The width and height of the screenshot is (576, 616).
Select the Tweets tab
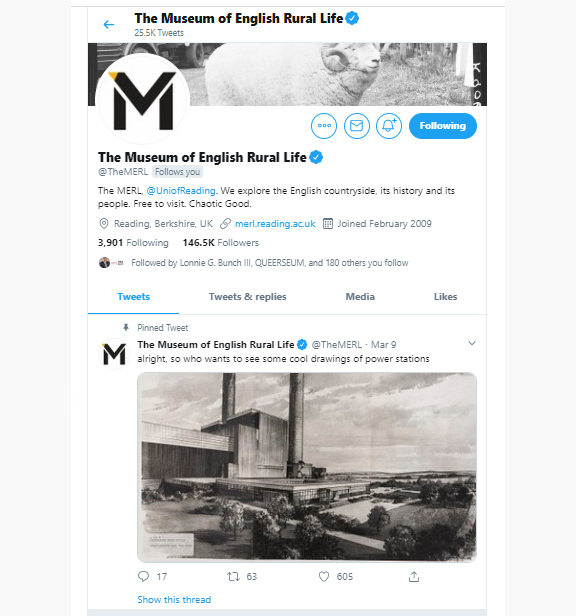(134, 297)
